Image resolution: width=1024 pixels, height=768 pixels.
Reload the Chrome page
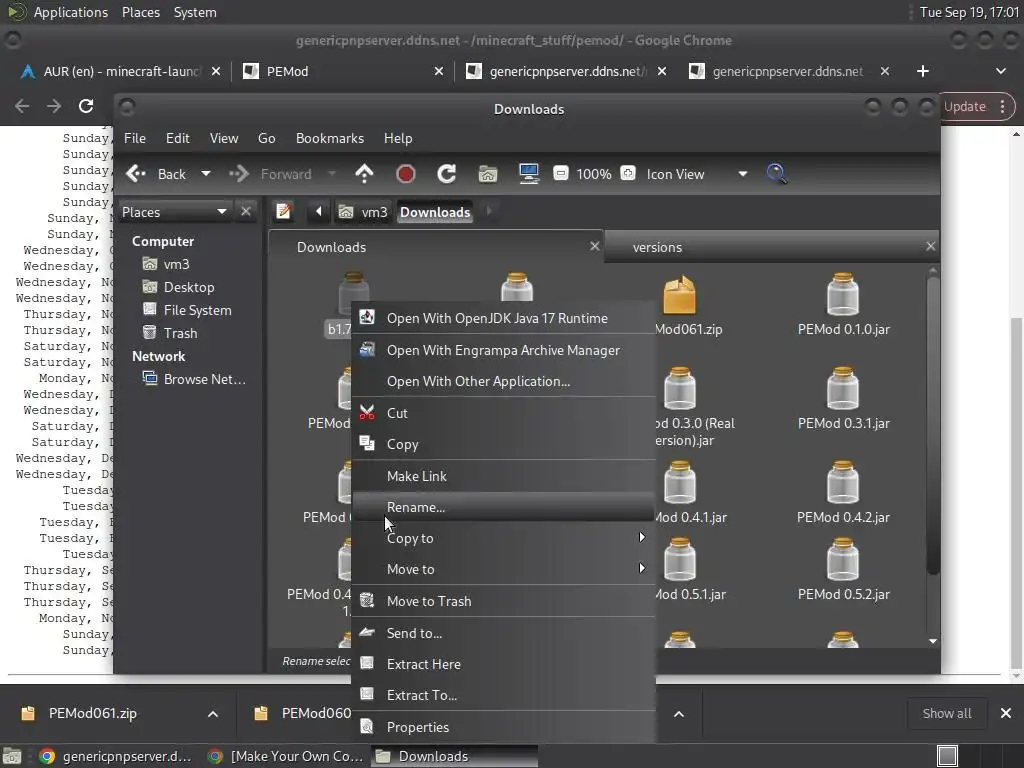pos(86,106)
